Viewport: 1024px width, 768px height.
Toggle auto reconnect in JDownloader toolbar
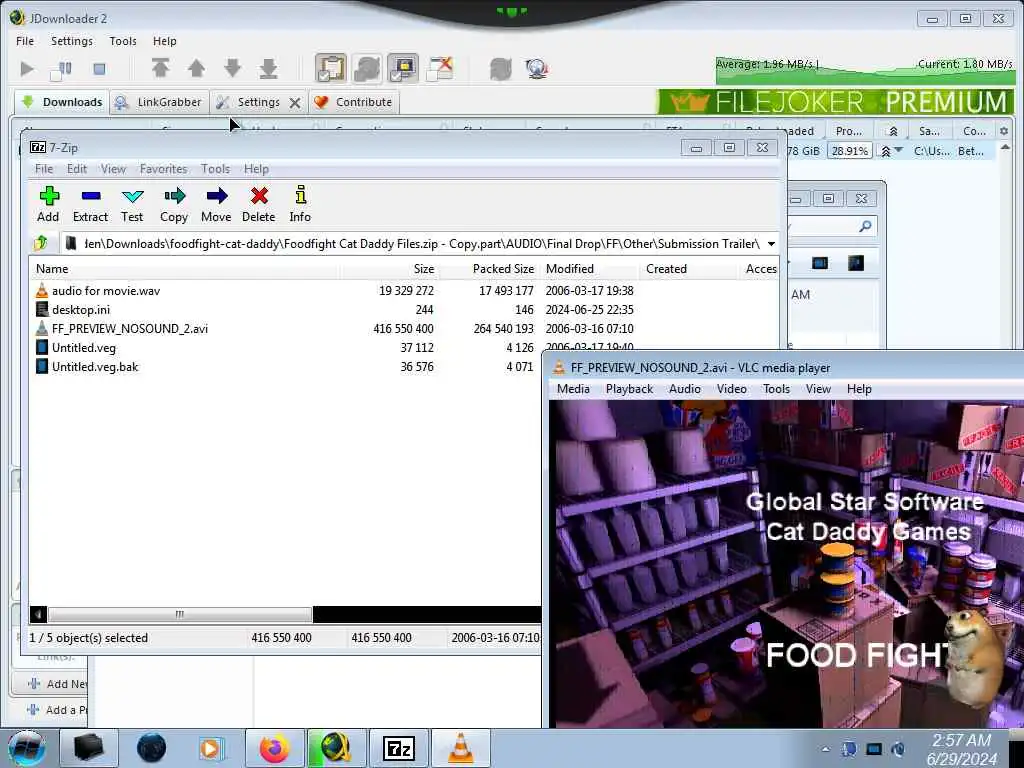[367, 68]
